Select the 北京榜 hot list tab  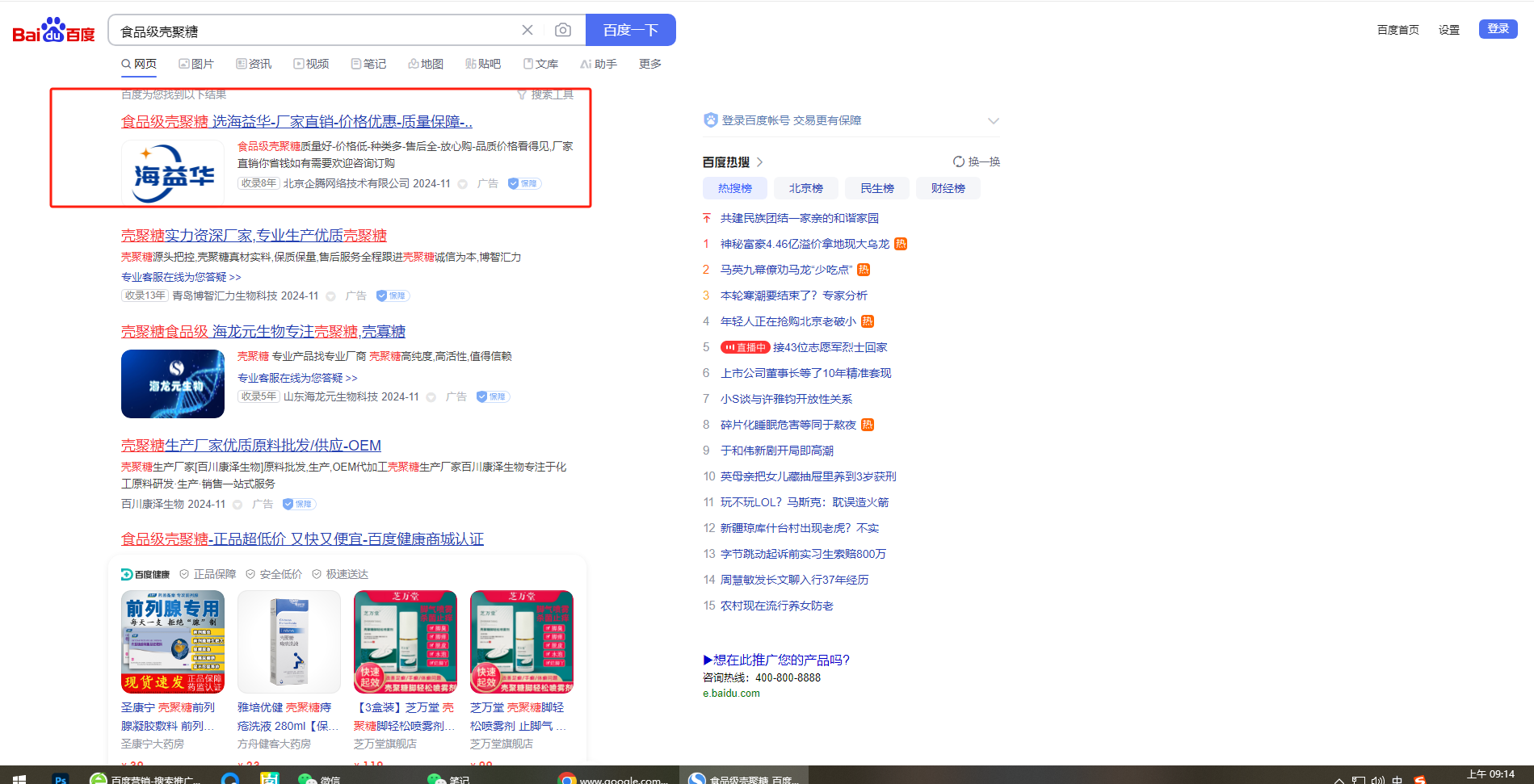click(x=805, y=188)
